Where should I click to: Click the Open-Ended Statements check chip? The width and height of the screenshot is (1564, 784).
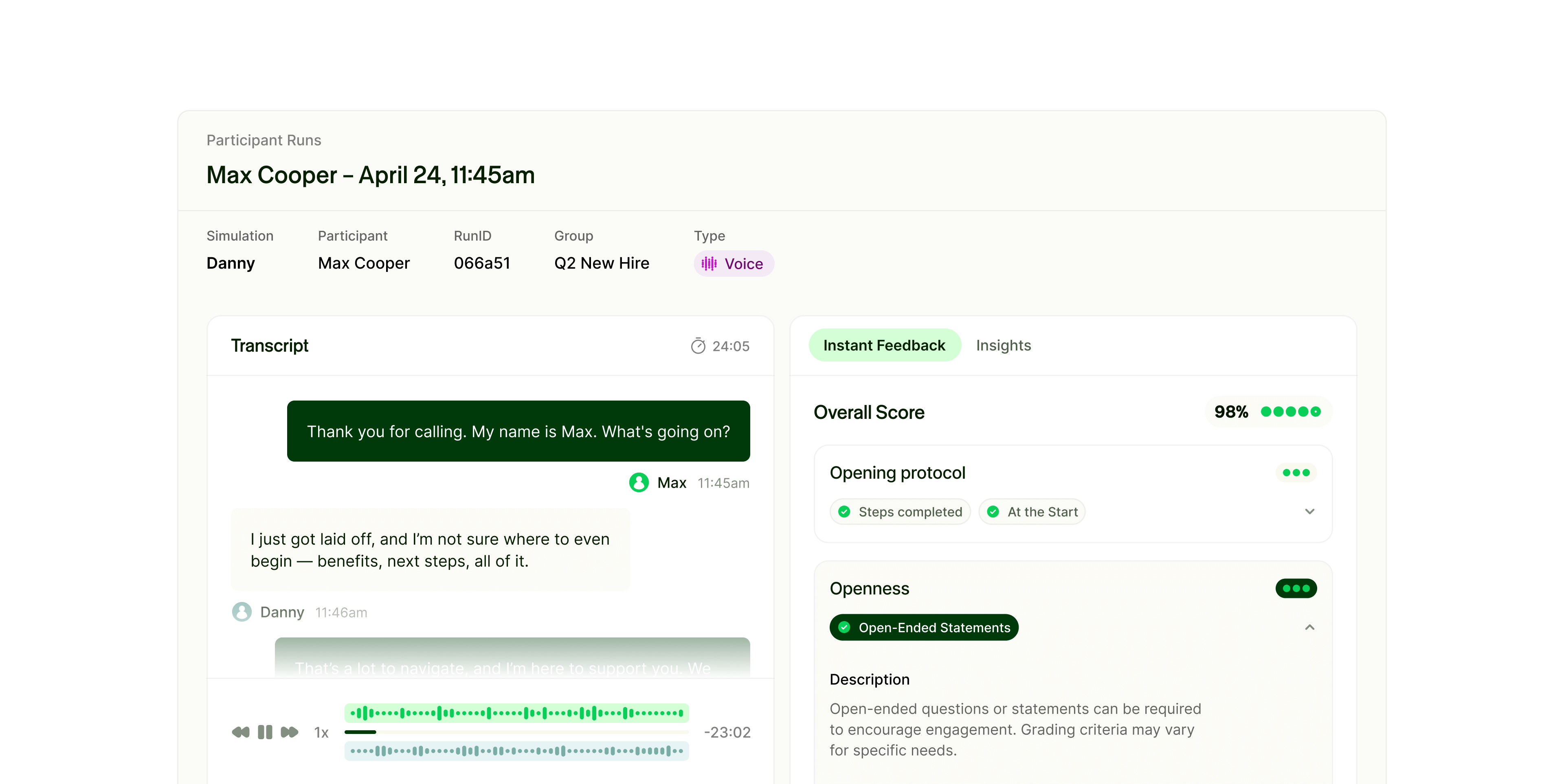923,627
